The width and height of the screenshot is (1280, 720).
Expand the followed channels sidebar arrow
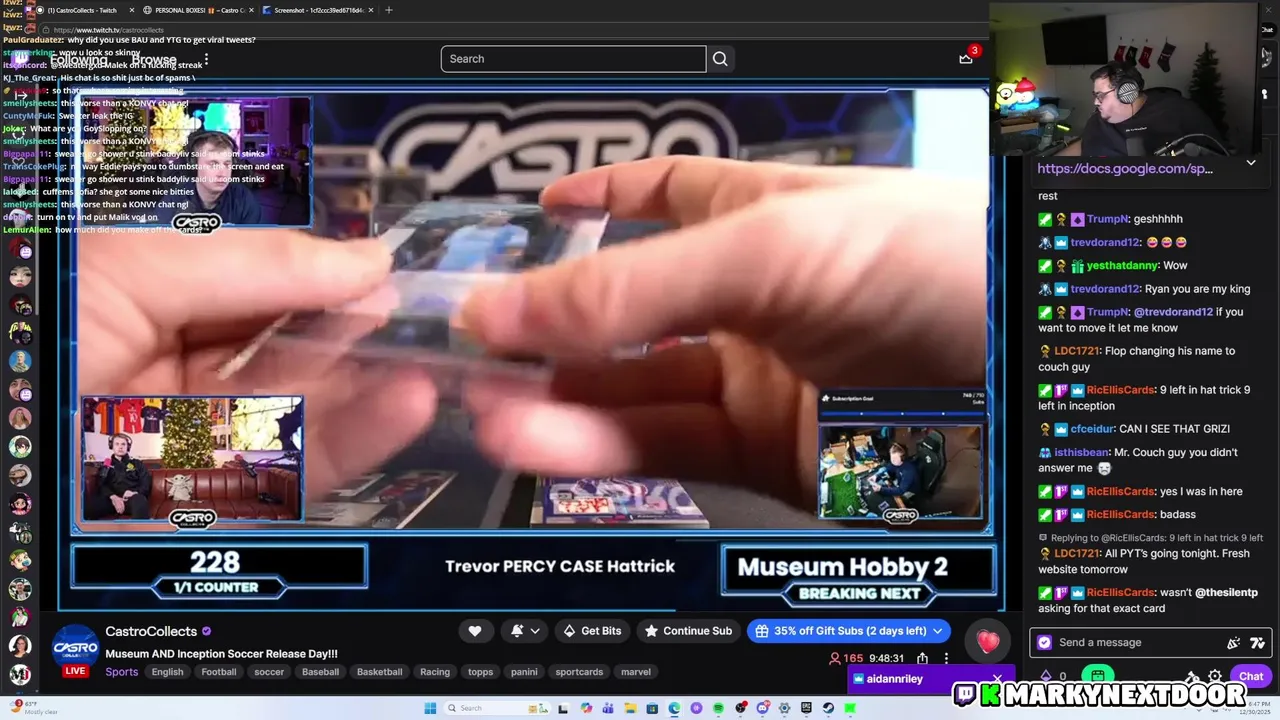(x=20, y=95)
